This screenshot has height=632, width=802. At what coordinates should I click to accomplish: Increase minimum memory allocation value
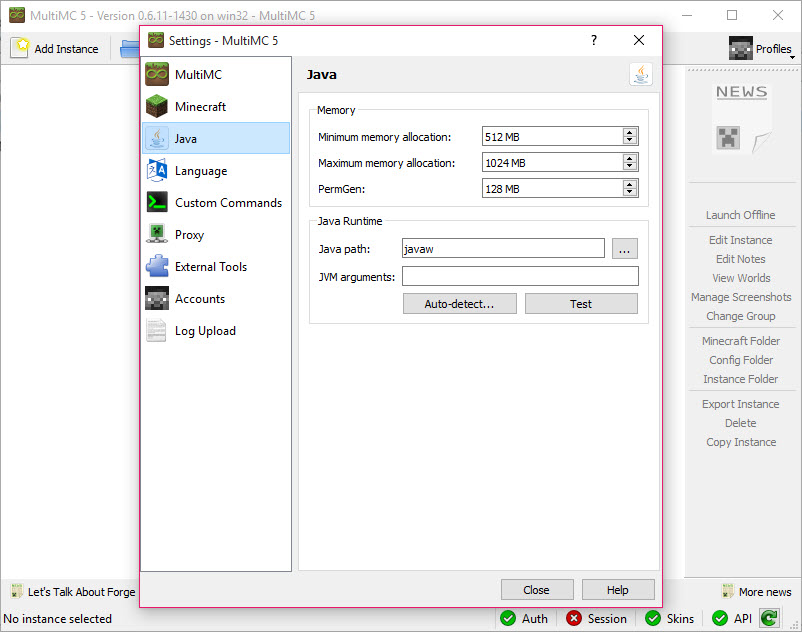click(x=630, y=132)
